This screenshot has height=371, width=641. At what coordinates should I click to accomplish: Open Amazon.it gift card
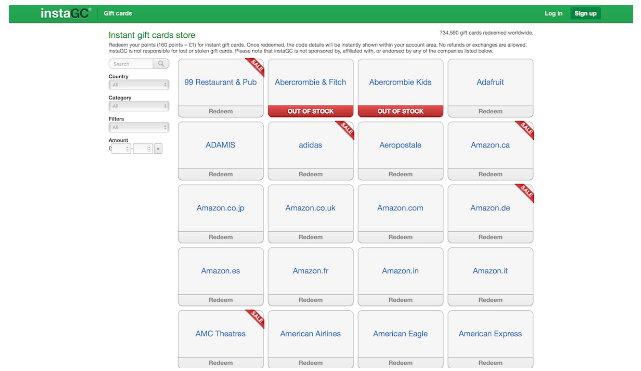click(491, 271)
